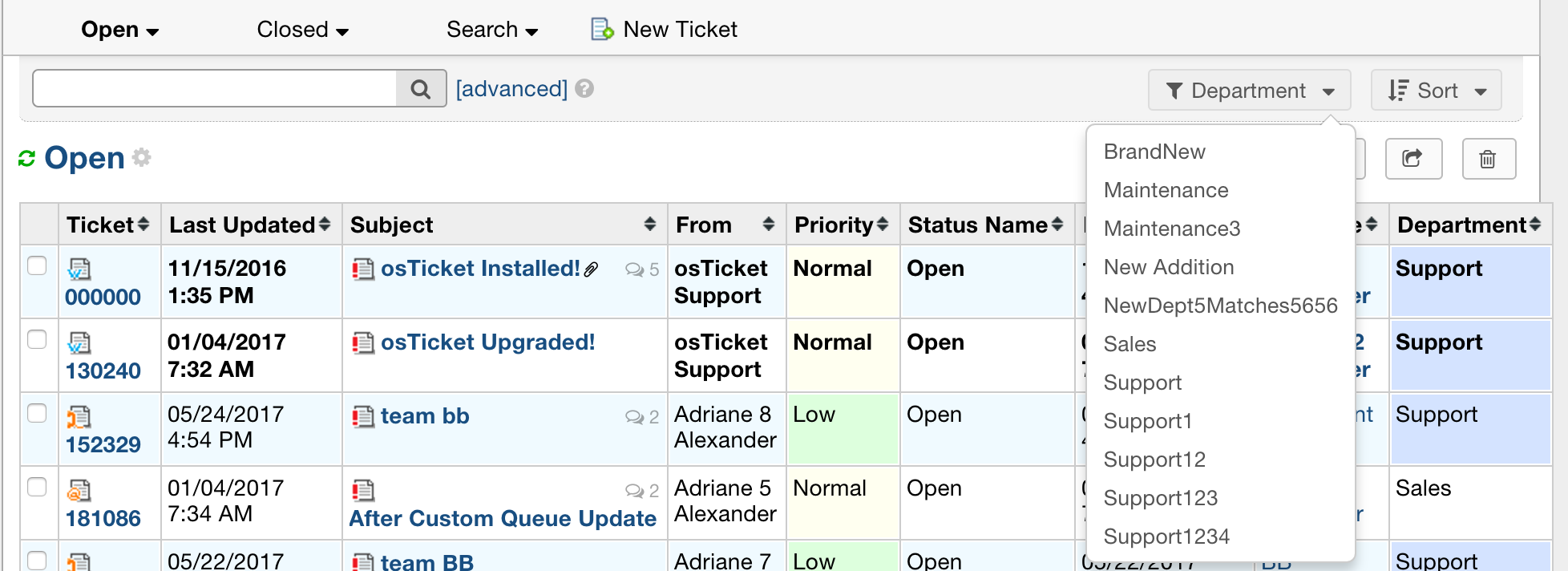Image resolution: width=1568 pixels, height=571 pixels.
Task: Click ticket 152329 source icon
Action: point(79,417)
